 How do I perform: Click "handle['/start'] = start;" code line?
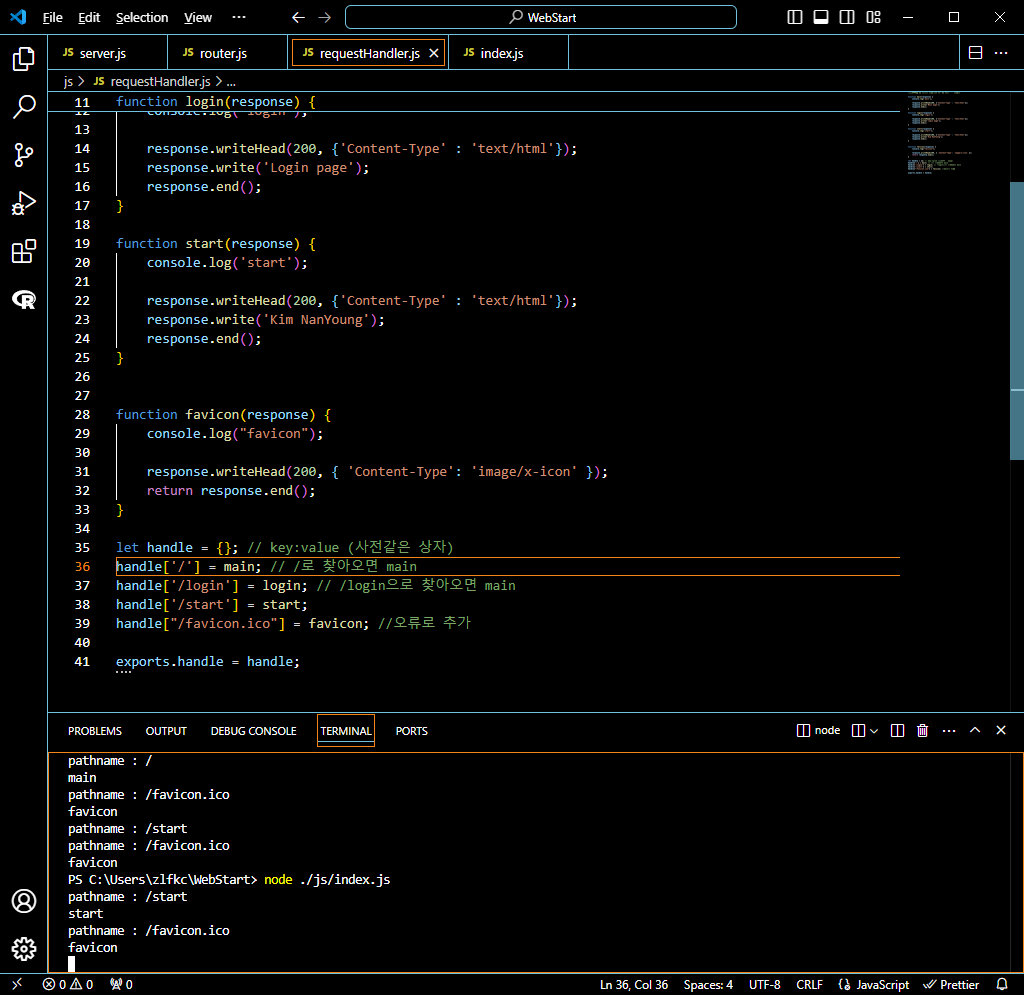point(212,605)
